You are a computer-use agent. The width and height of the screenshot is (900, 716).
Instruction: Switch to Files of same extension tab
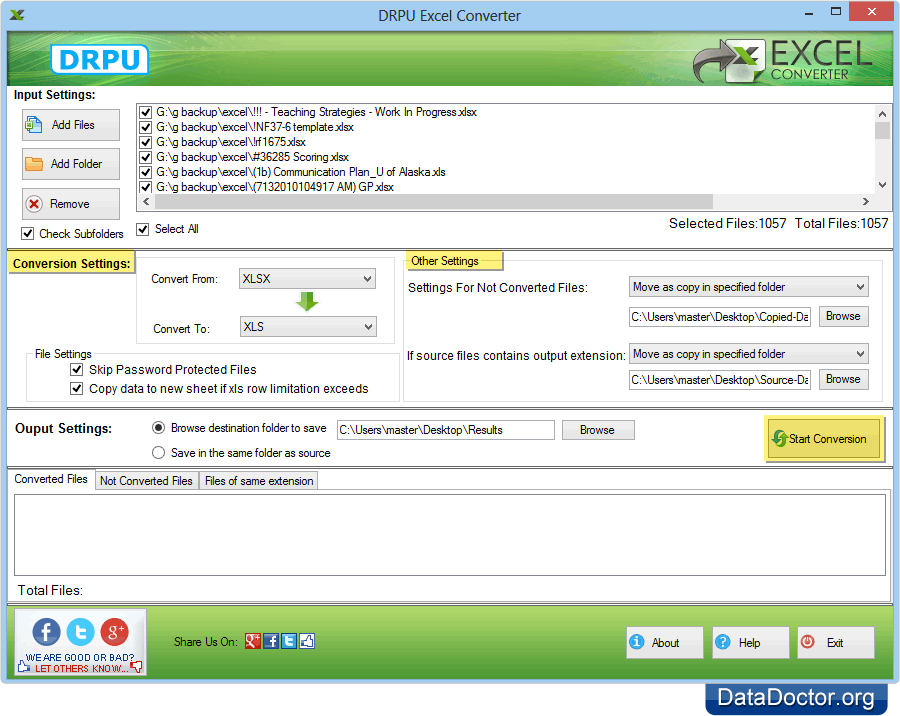tap(259, 481)
